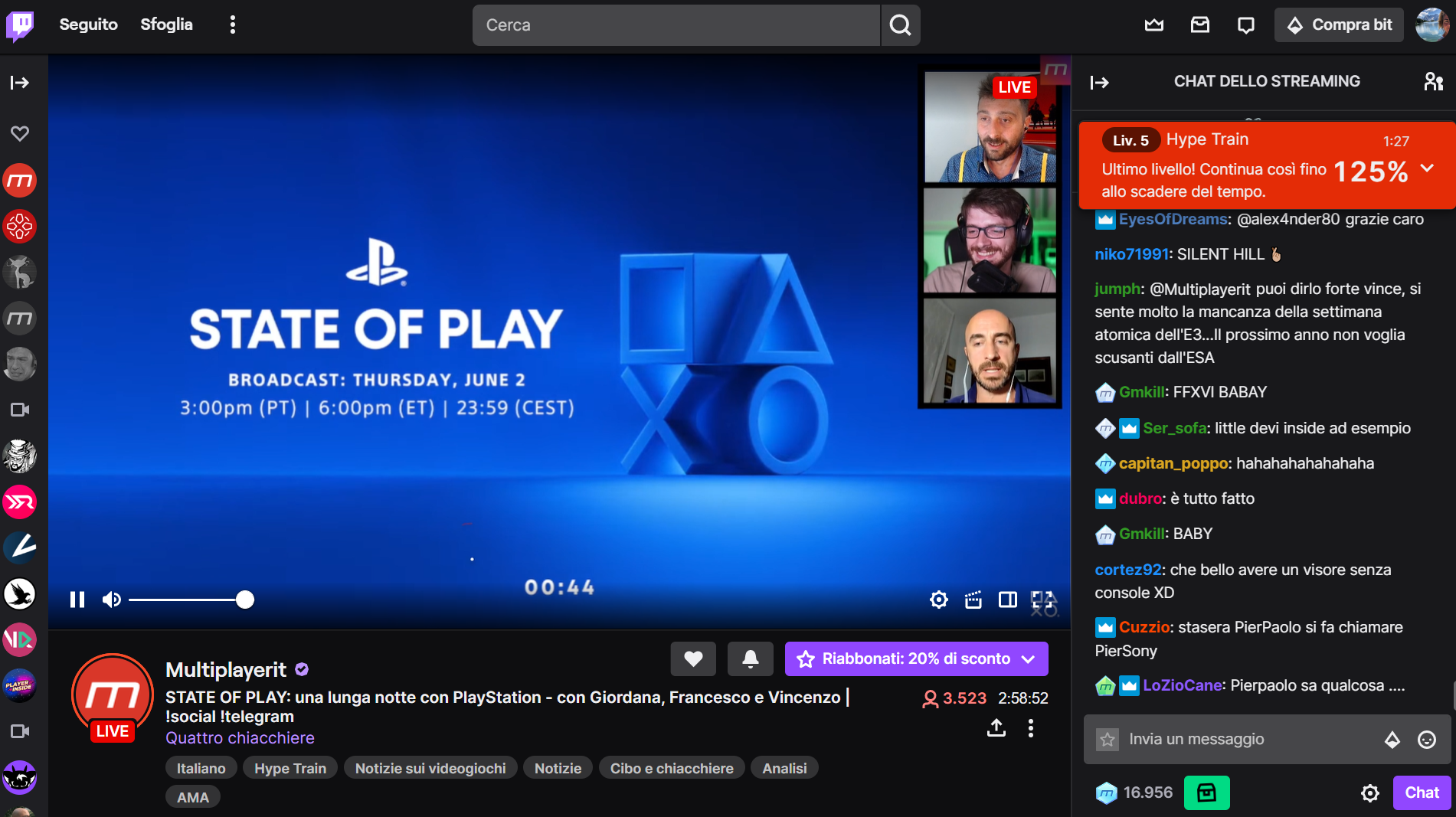Viewport: 1456px width, 817px height.
Task: Click username jumph in chat
Action: click(x=1117, y=289)
